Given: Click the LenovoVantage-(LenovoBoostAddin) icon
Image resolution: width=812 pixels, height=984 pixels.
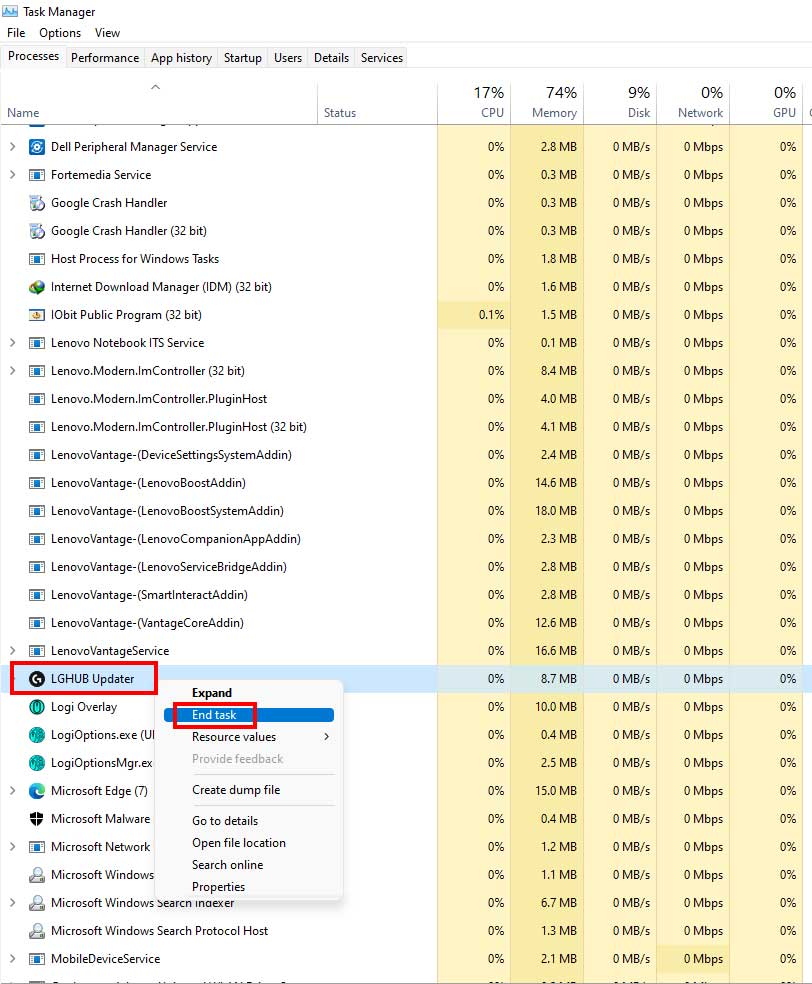Looking at the screenshot, I should point(37,483).
